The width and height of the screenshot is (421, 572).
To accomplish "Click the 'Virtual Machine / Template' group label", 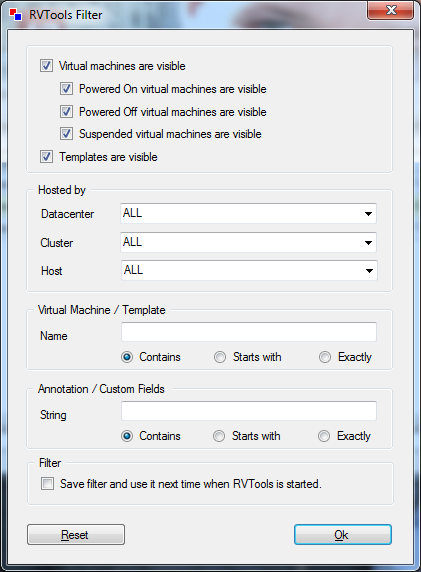I will point(102,310).
